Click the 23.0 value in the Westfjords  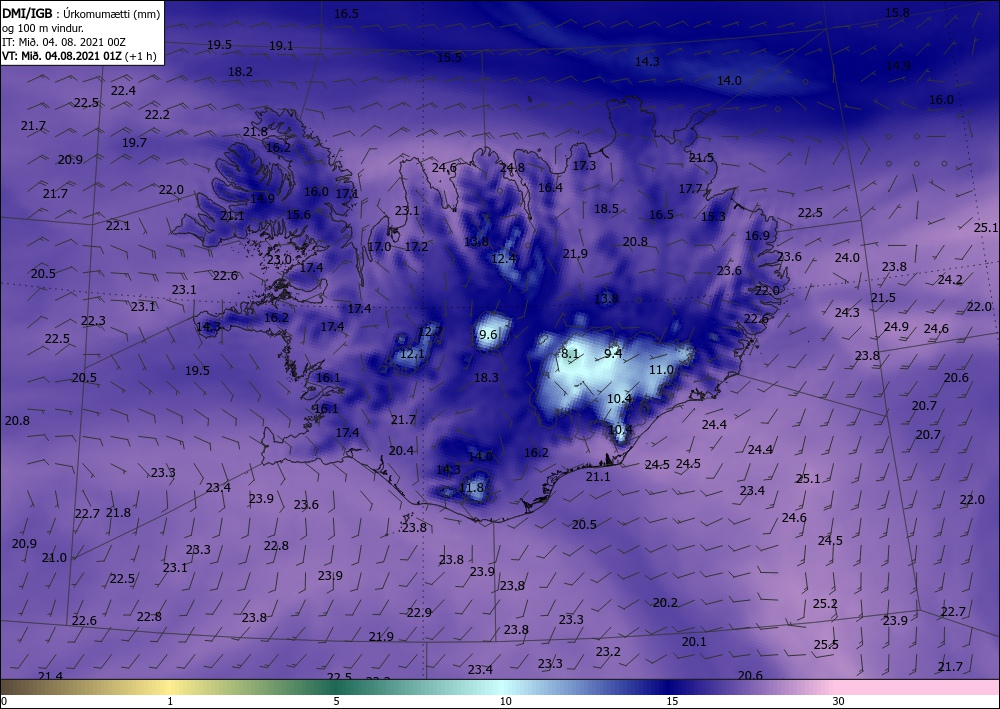[279, 259]
